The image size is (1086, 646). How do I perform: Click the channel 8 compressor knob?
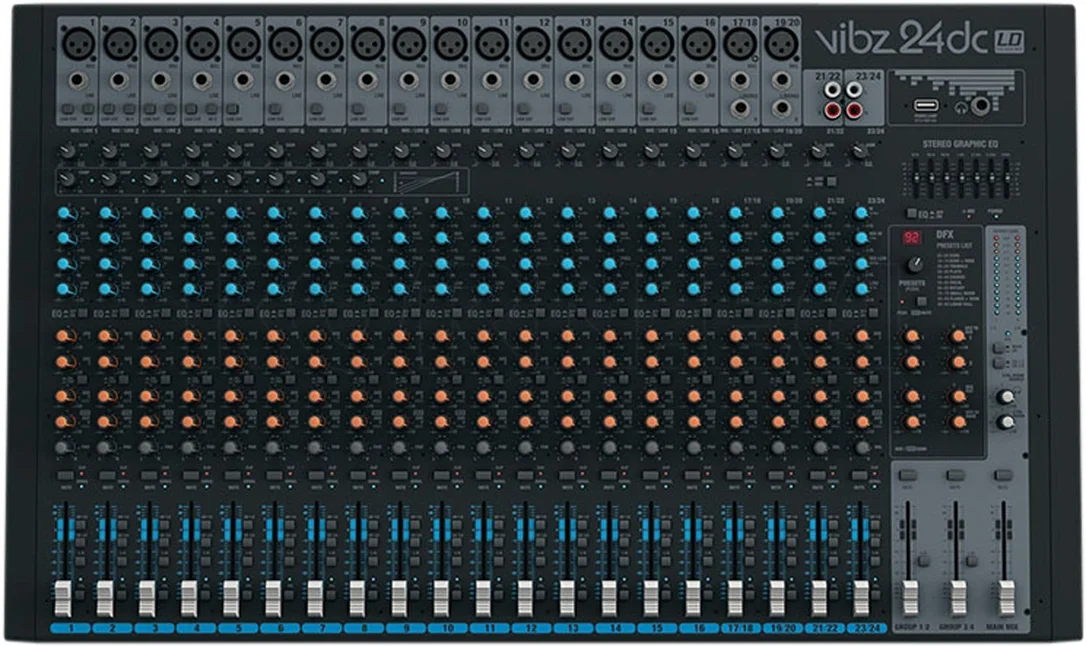click(x=359, y=179)
